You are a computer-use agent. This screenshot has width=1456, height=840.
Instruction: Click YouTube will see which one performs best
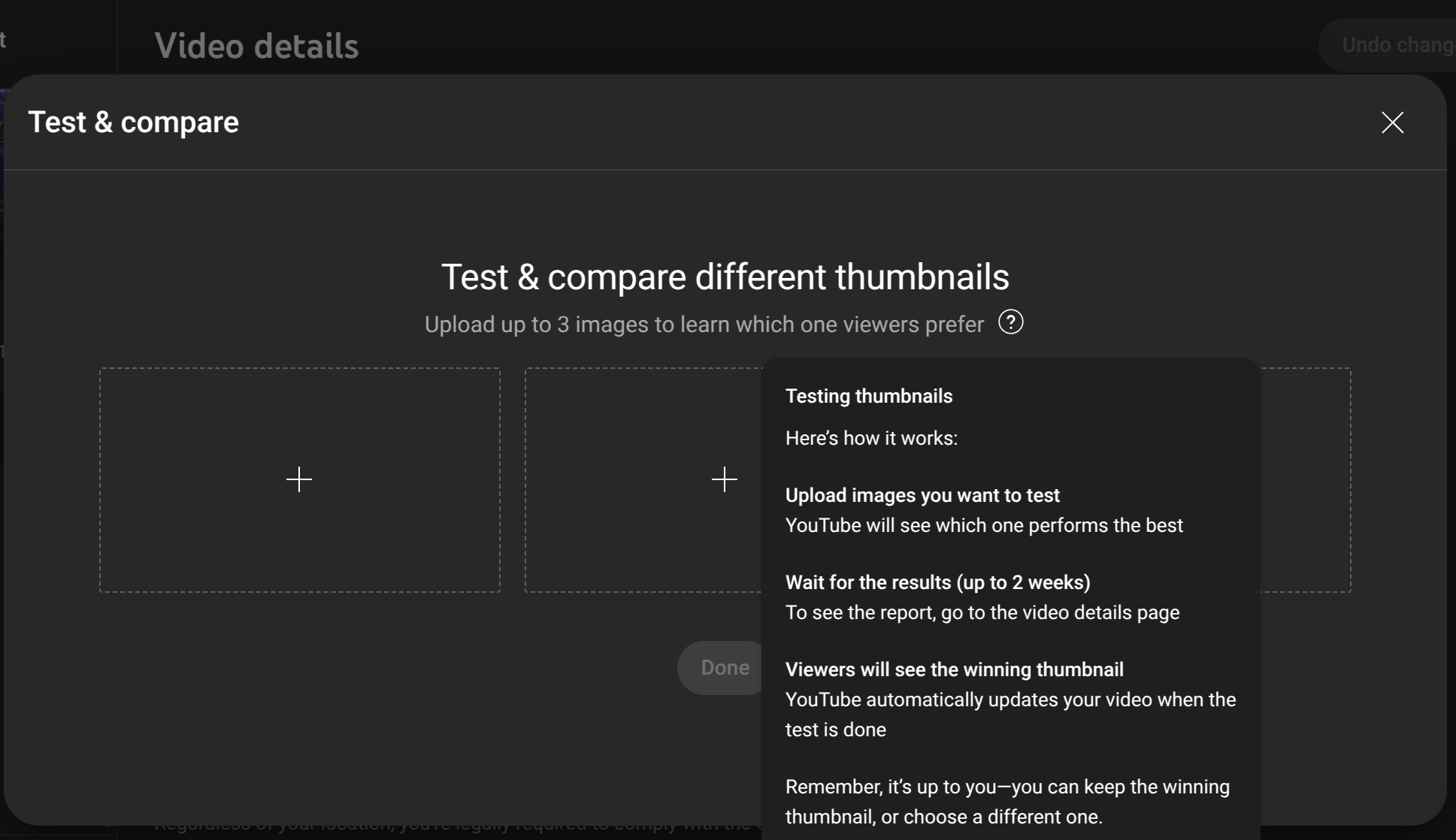click(x=984, y=525)
